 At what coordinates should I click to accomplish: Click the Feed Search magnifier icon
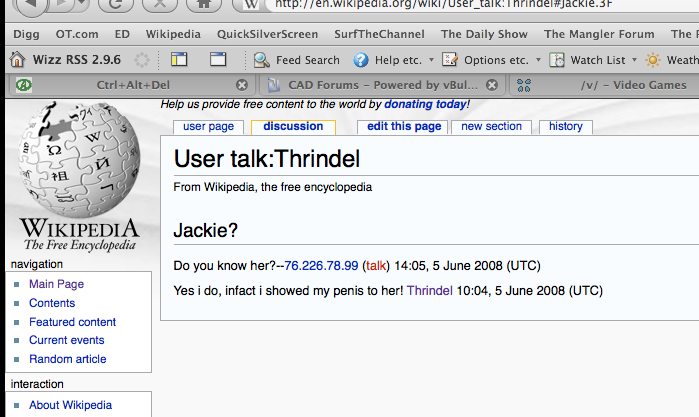pyautogui.click(x=262, y=60)
